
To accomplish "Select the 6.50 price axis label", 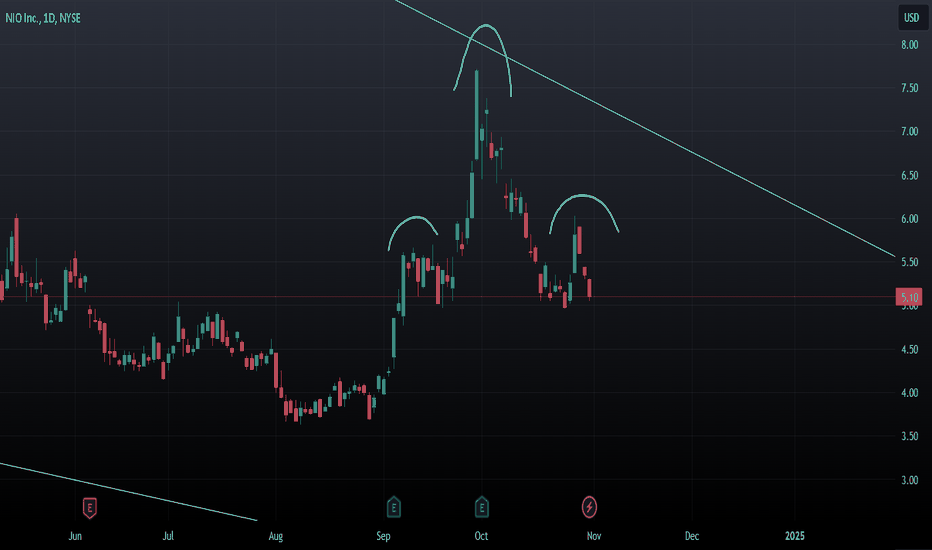I will pyautogui.click(x=909, y=175).
